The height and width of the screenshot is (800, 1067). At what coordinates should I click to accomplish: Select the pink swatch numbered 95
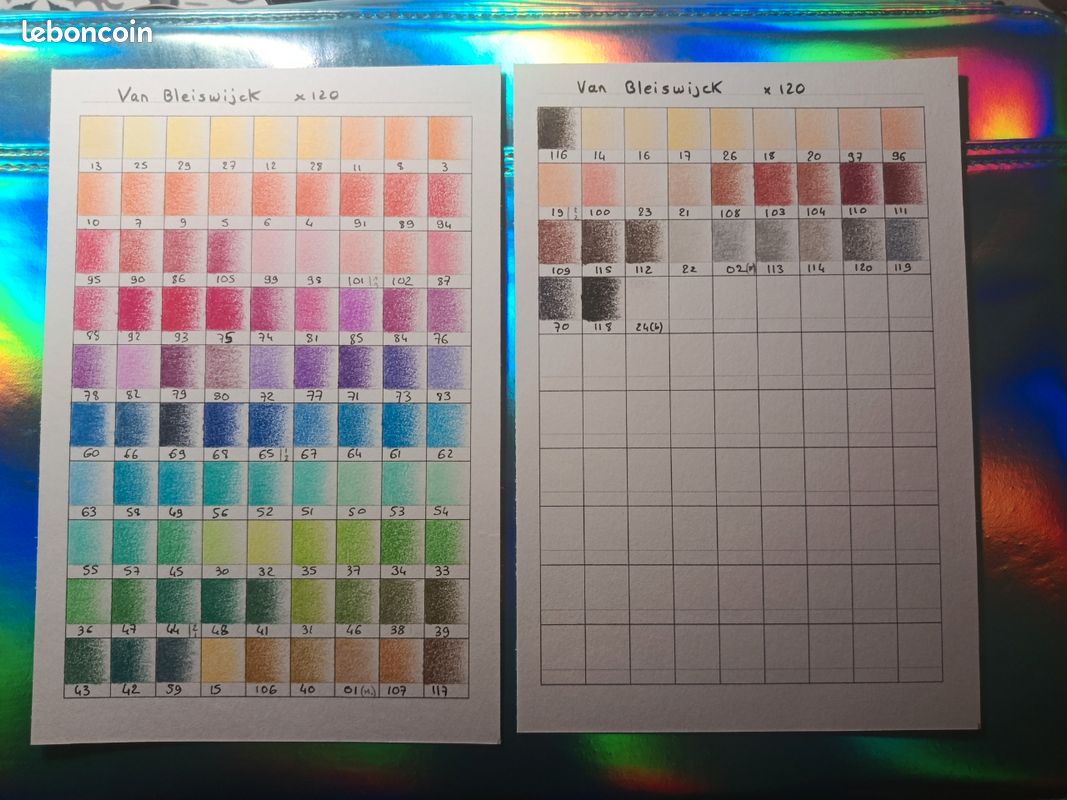[97, 252]
